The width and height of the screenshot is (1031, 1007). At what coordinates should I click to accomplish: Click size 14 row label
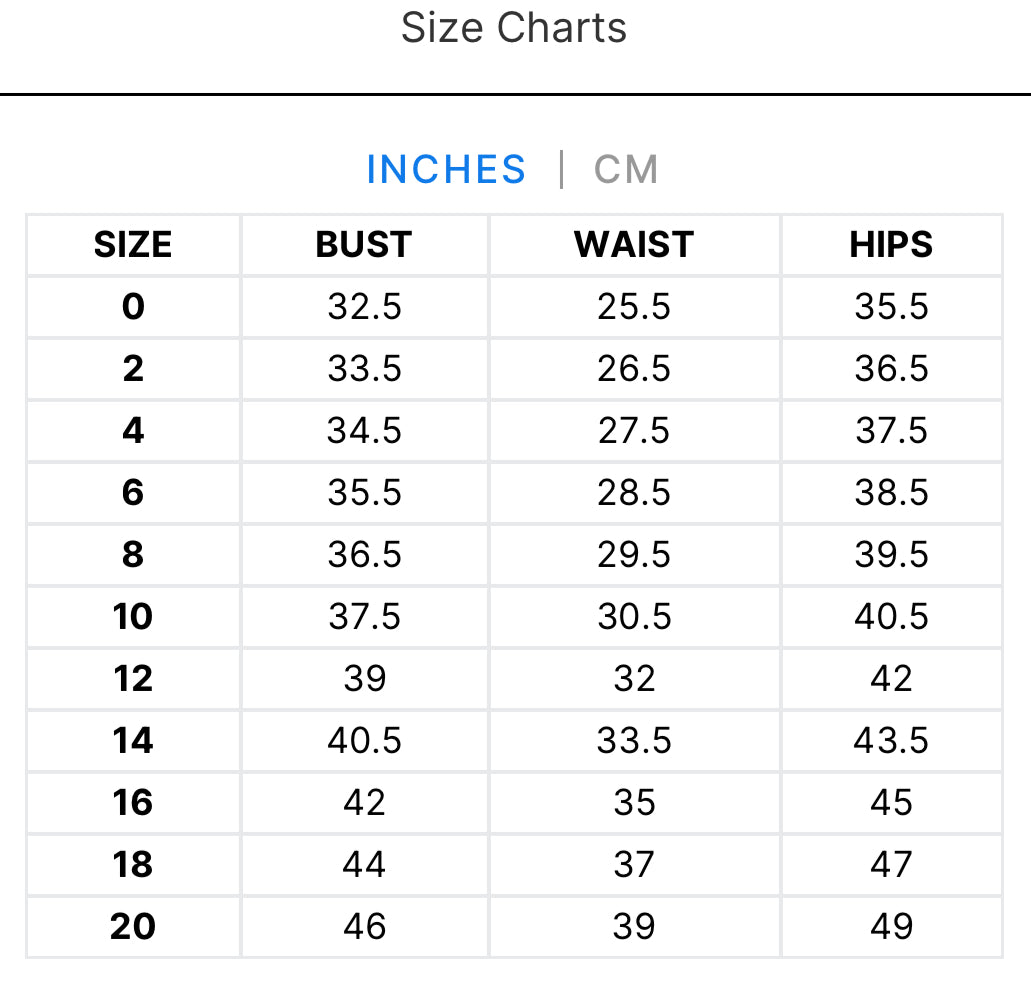[133, 741]
